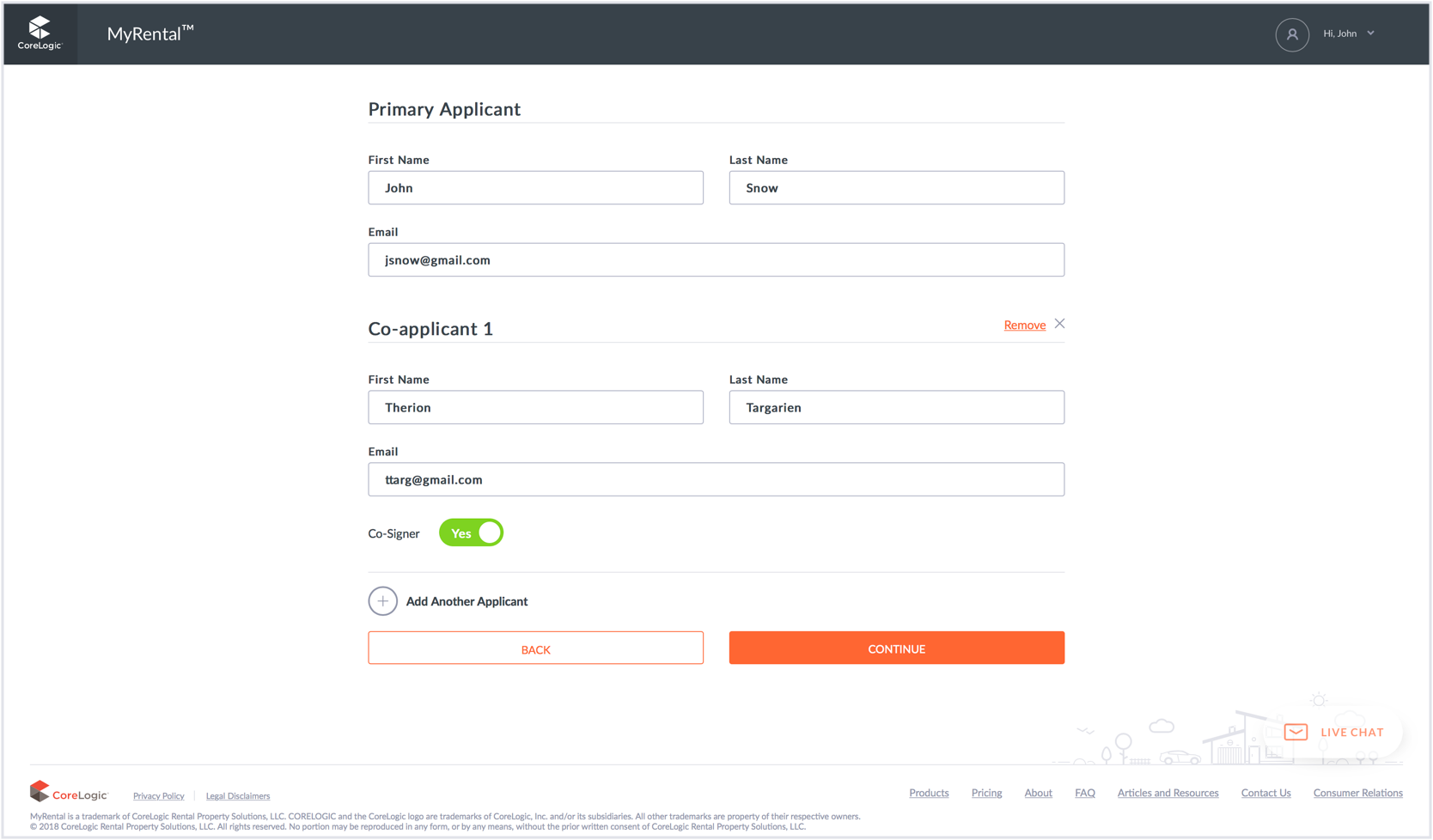The width and height of the screenshot is (1433, 840).
Task: Click the Privacy Policy link
Action: (x=158, y=796)
